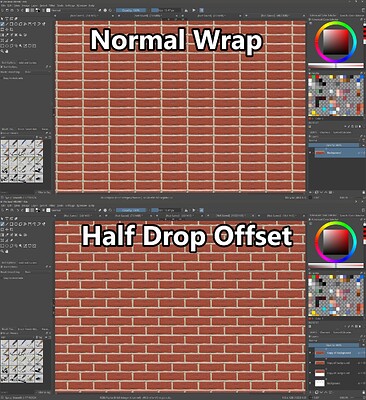Open Advanced Color Selector tab in bottom window

[323, 216]
